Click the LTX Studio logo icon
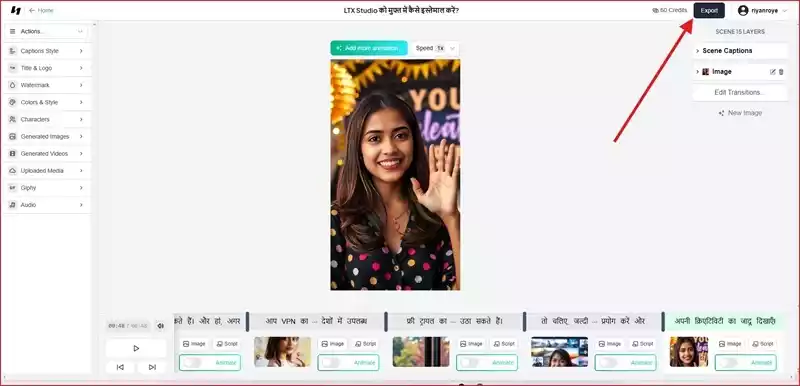 [16, 10]
